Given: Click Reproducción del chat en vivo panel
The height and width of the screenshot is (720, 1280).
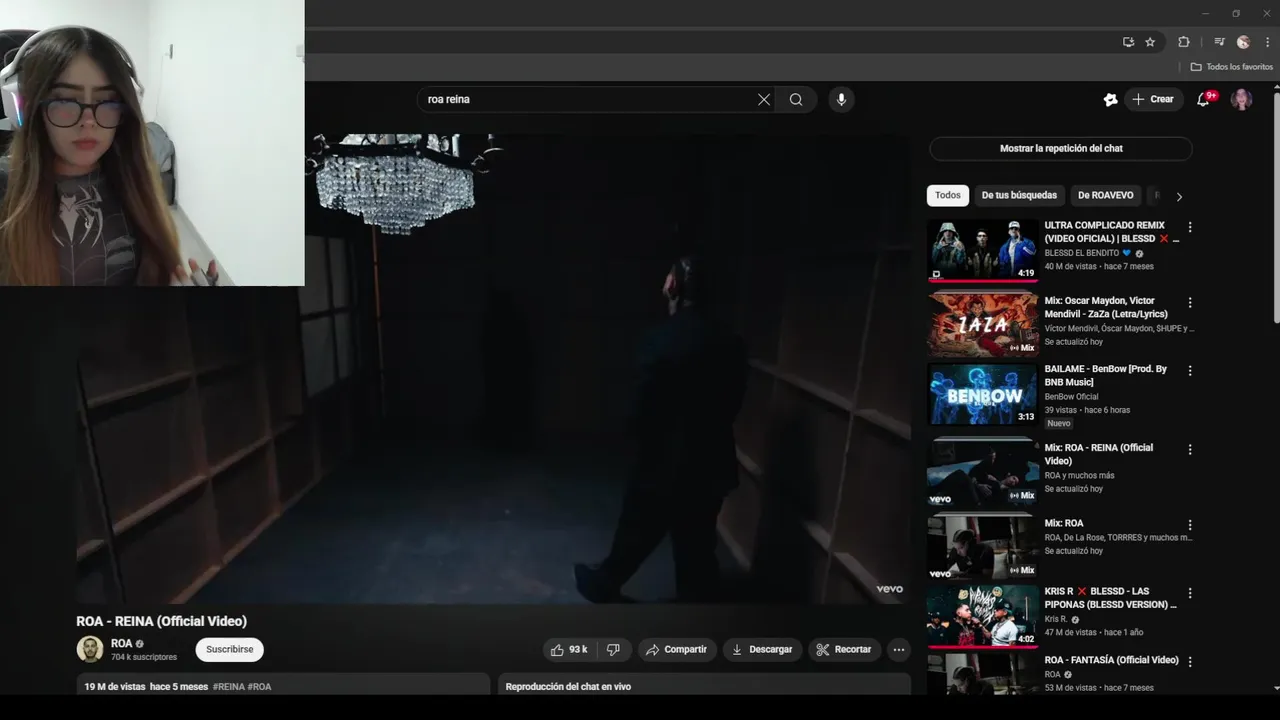Looking at the screenshot, I should click(x=704, y=684).
